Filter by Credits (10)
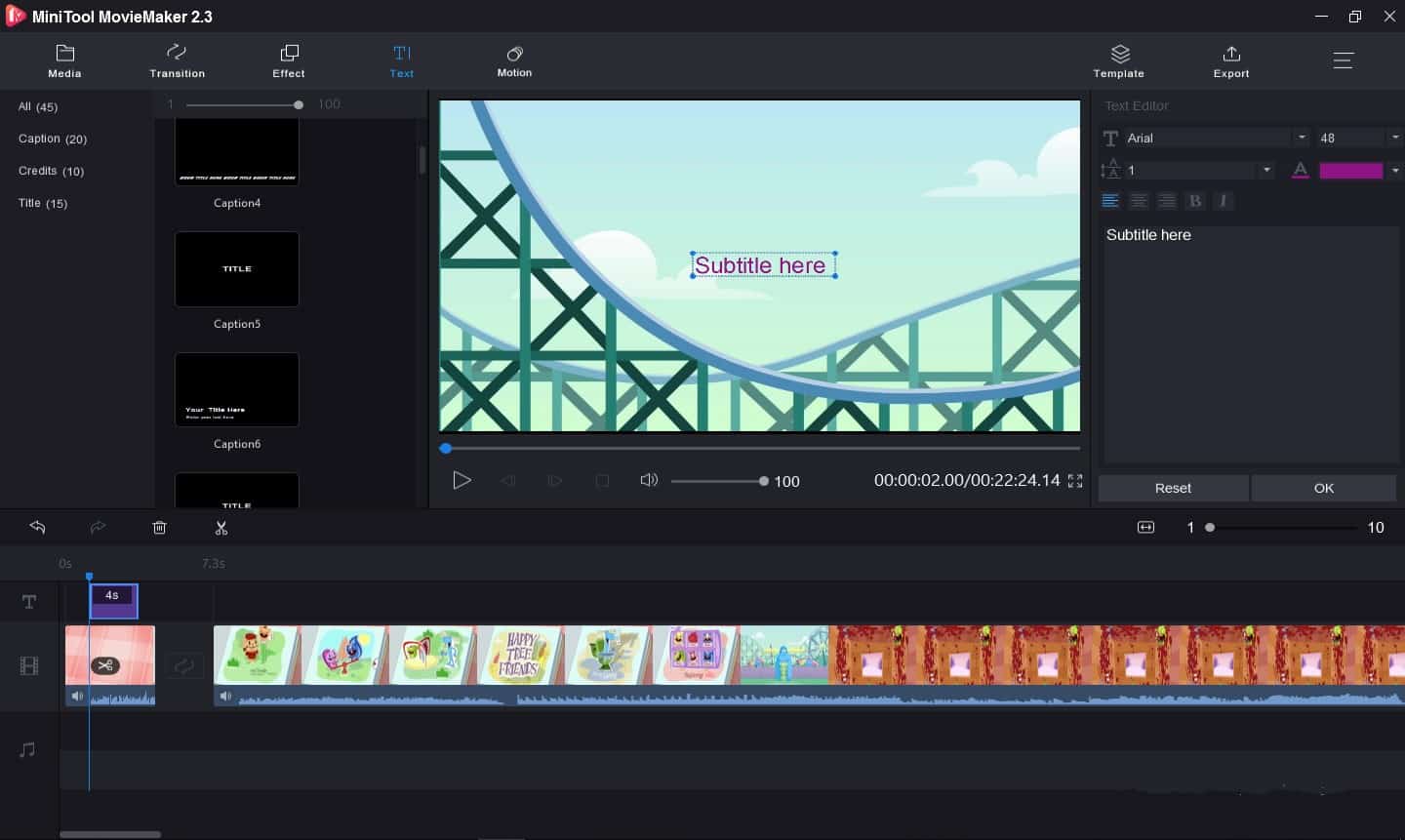The width and height of the screenshot is (1405, 840). coord(51,171)
